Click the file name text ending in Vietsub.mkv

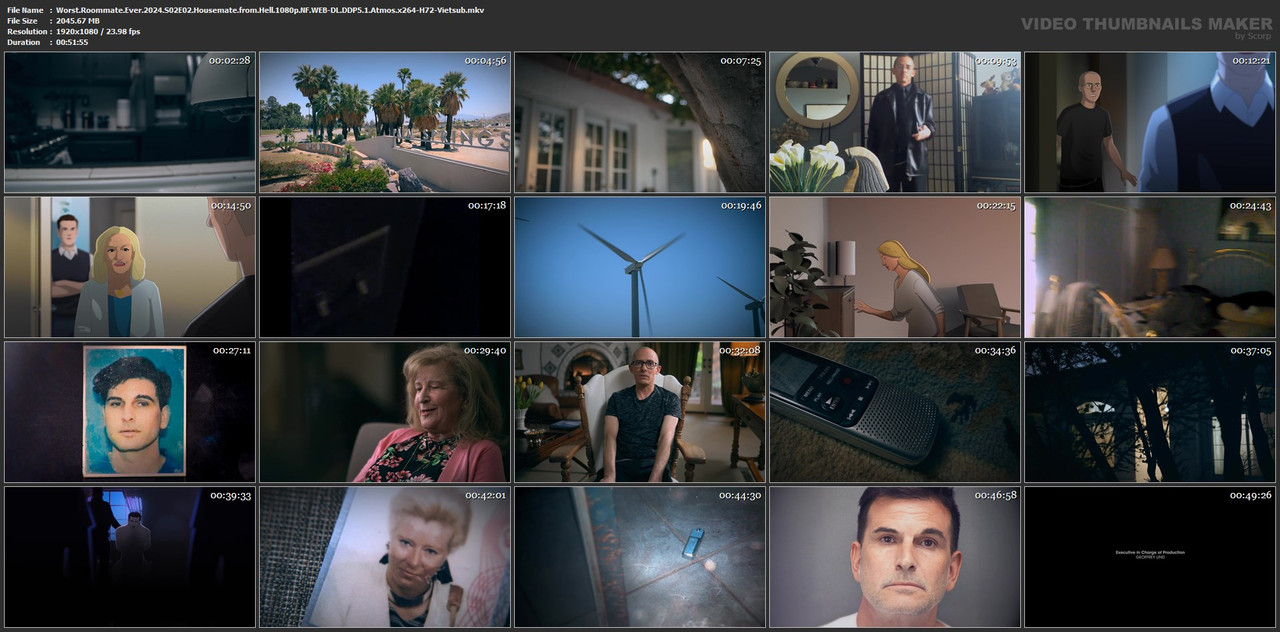pyautogui.click(x=270, y=9)
